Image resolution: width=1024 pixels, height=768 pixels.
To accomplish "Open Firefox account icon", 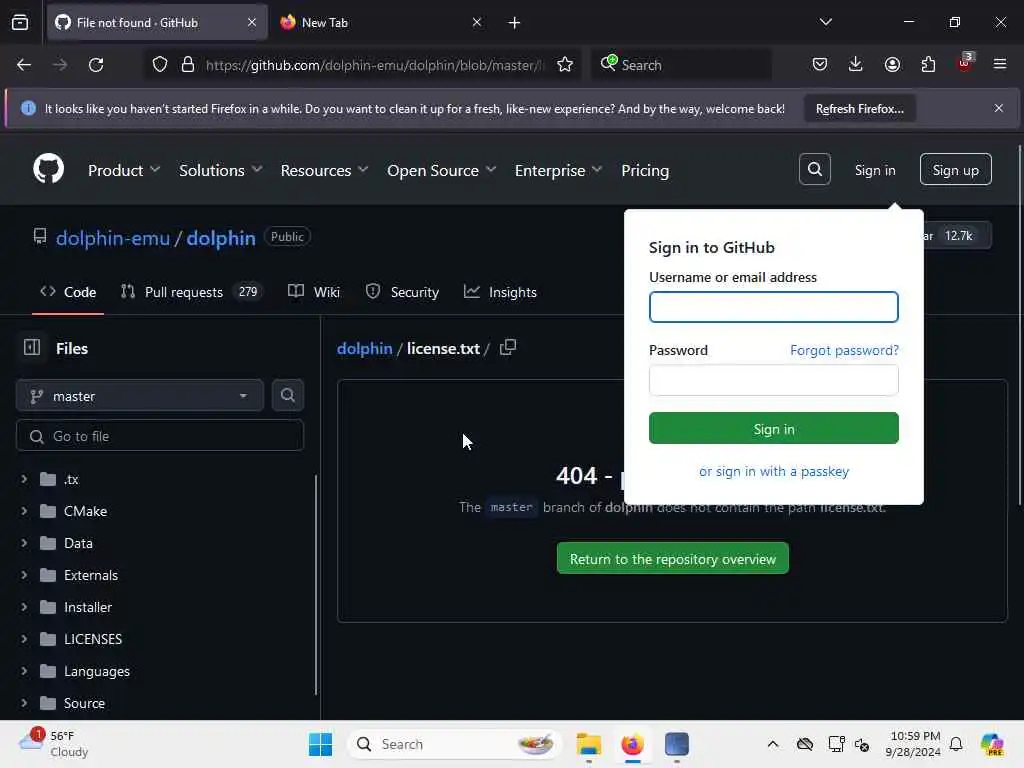I will tap(892, 65).
